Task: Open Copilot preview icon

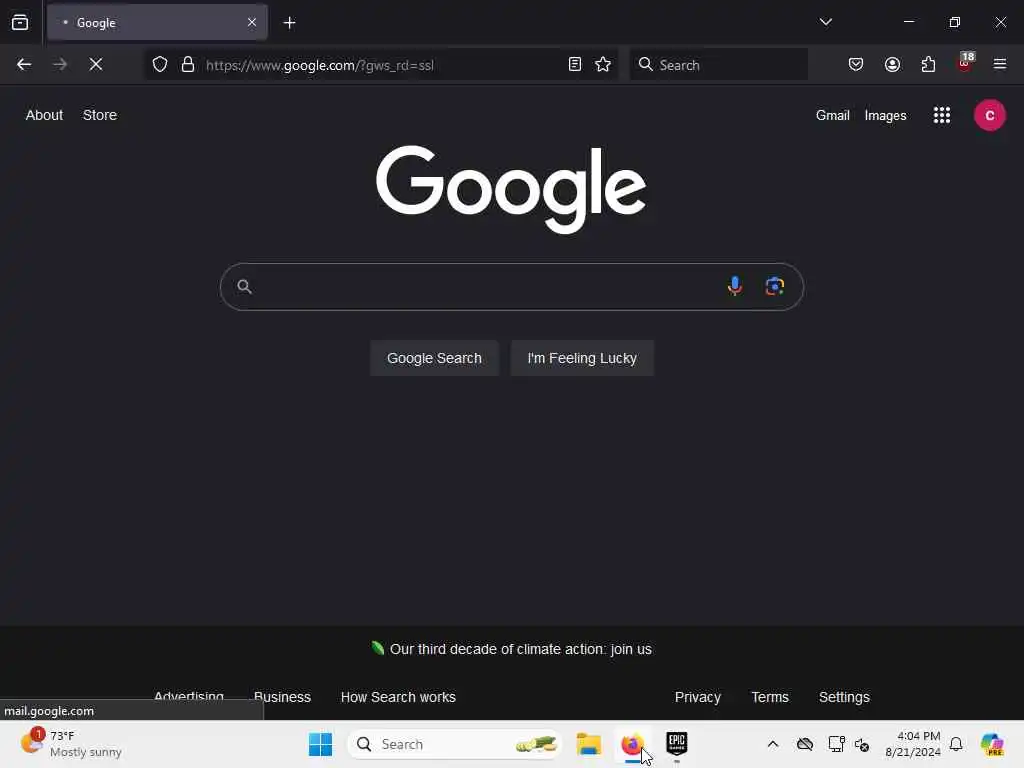Action: [x=991, y=744]
